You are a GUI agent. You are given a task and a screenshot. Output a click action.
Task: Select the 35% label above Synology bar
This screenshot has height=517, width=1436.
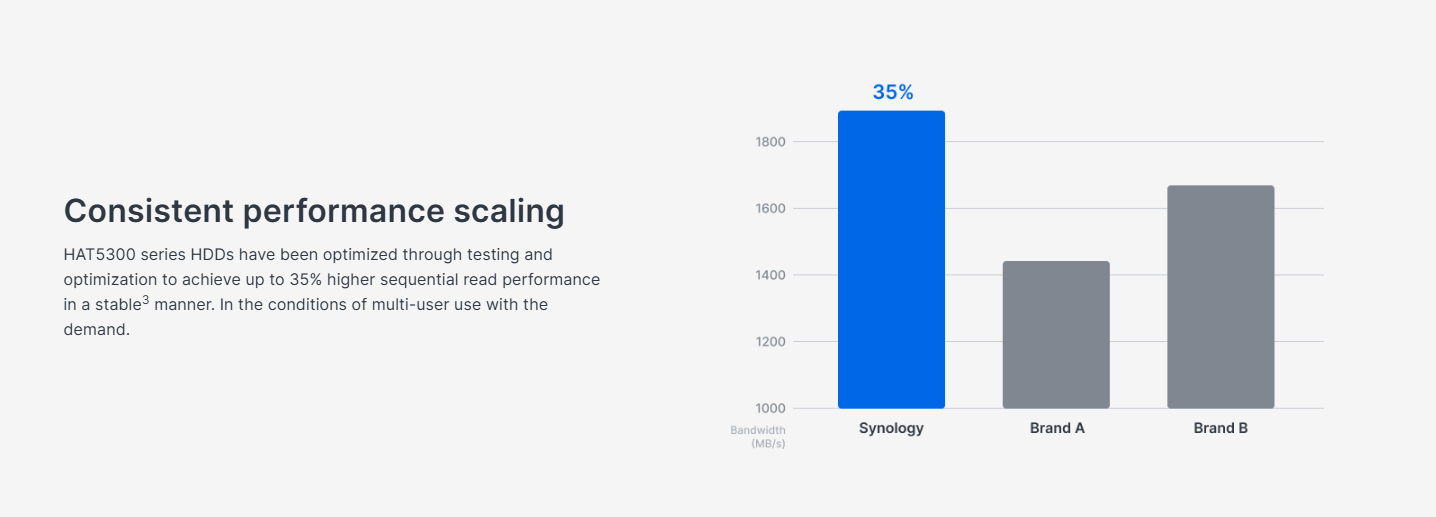893,92
